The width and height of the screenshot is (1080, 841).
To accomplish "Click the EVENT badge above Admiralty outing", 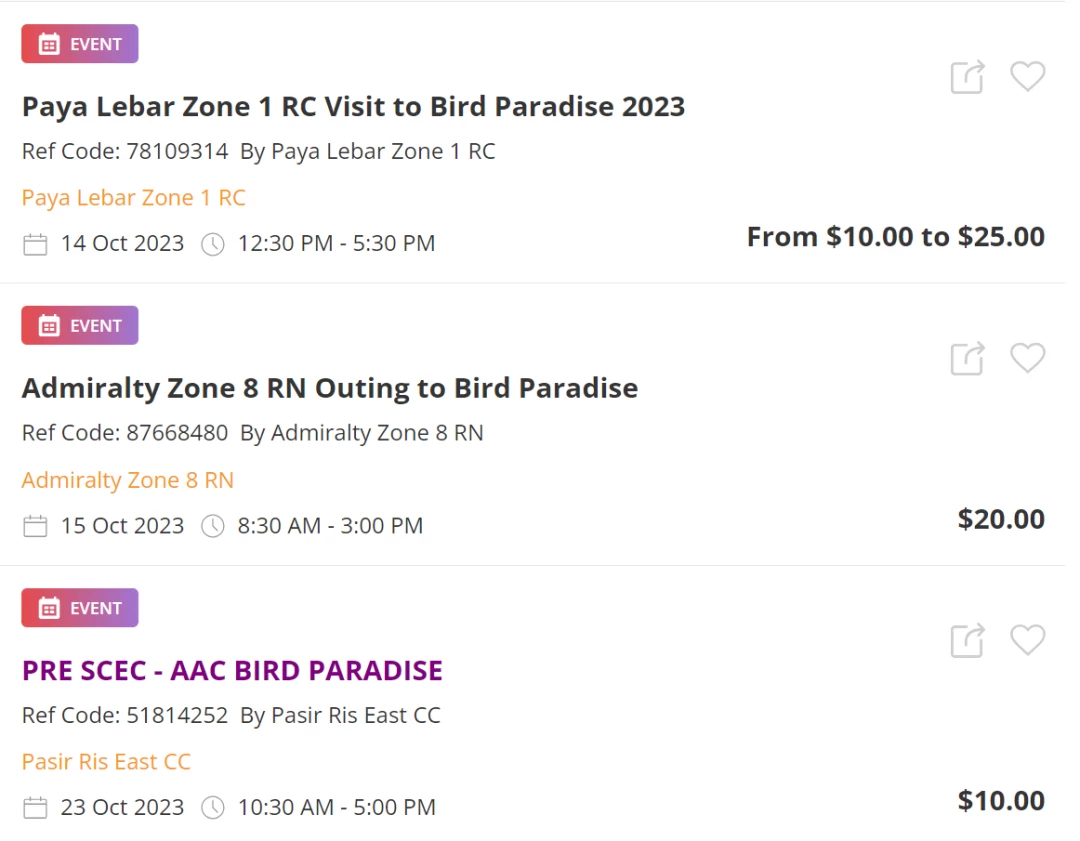I will (x=80, y=326).
